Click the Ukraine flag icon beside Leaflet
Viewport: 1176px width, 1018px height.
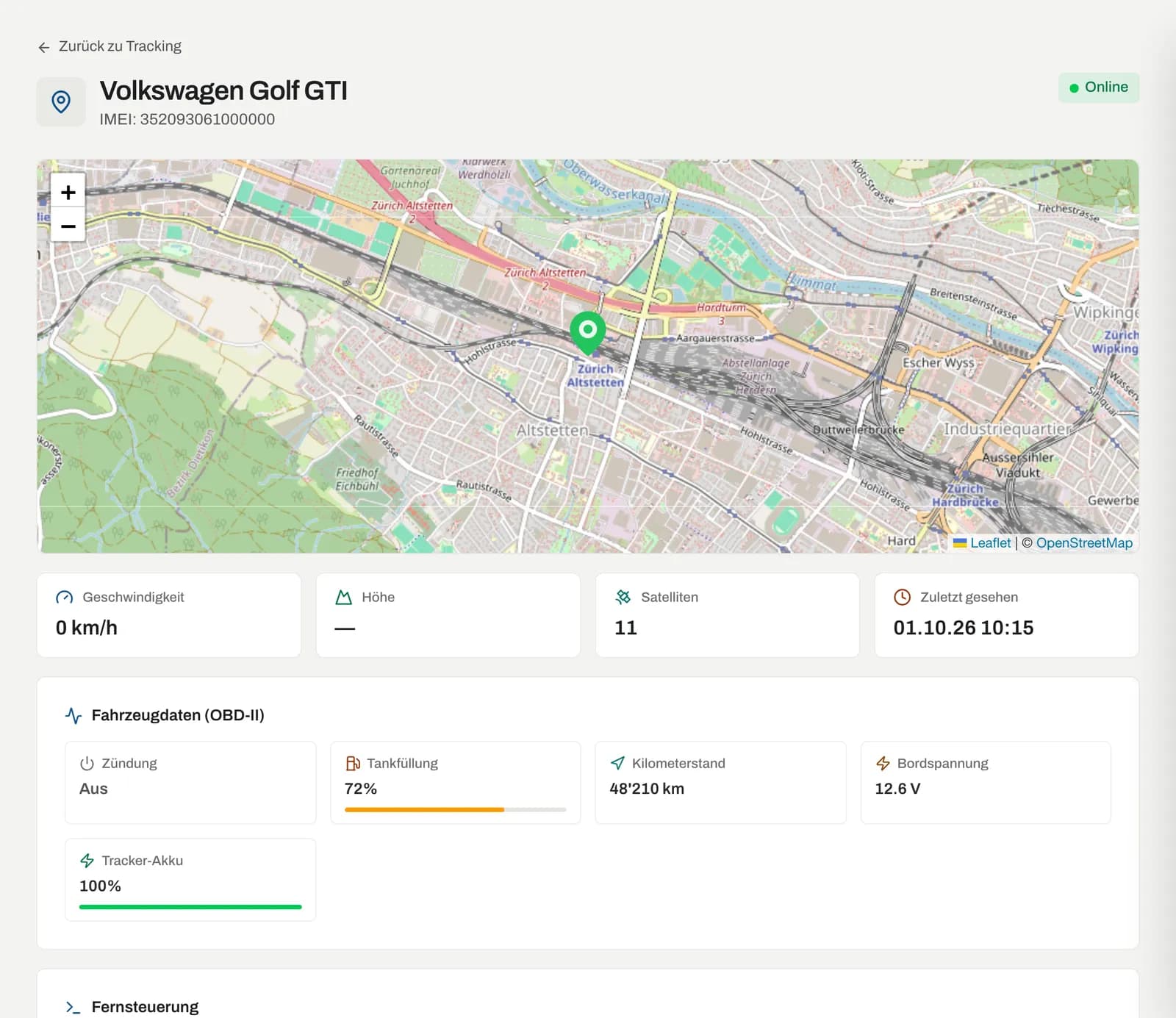coord(960,543)
